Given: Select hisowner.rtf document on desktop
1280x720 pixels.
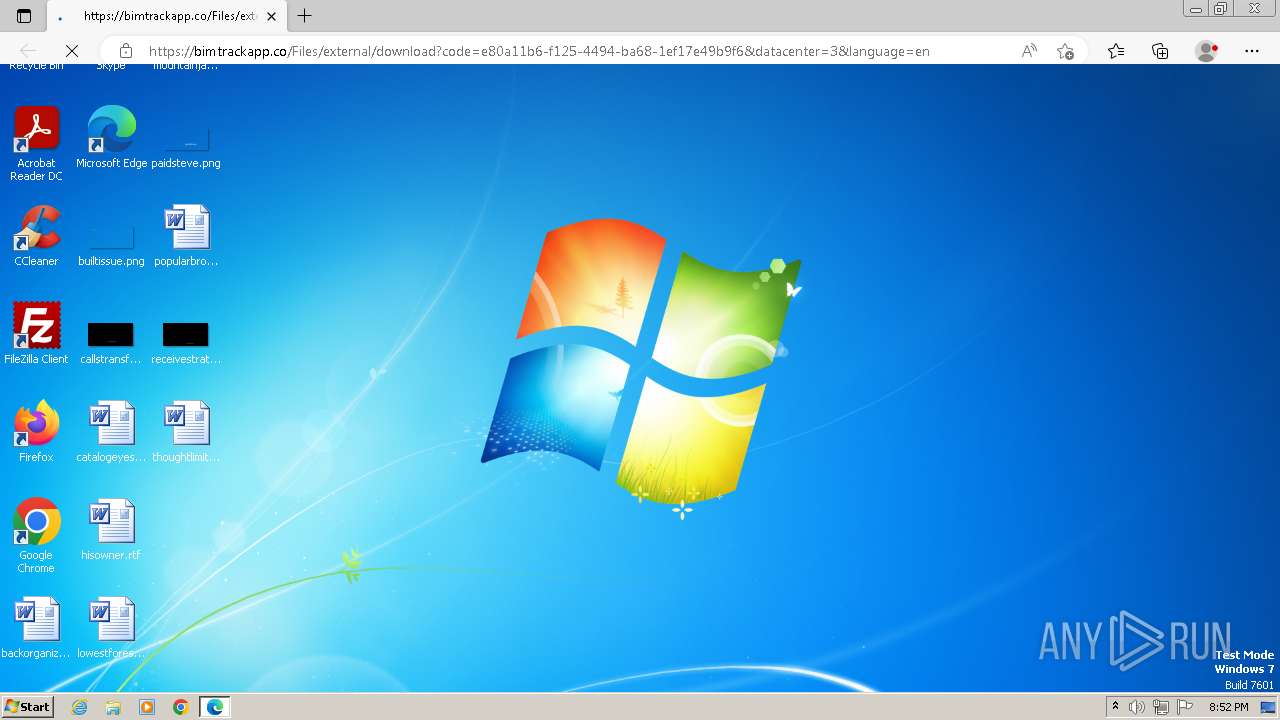Looking at the screenshot, I should click(111, 529).
